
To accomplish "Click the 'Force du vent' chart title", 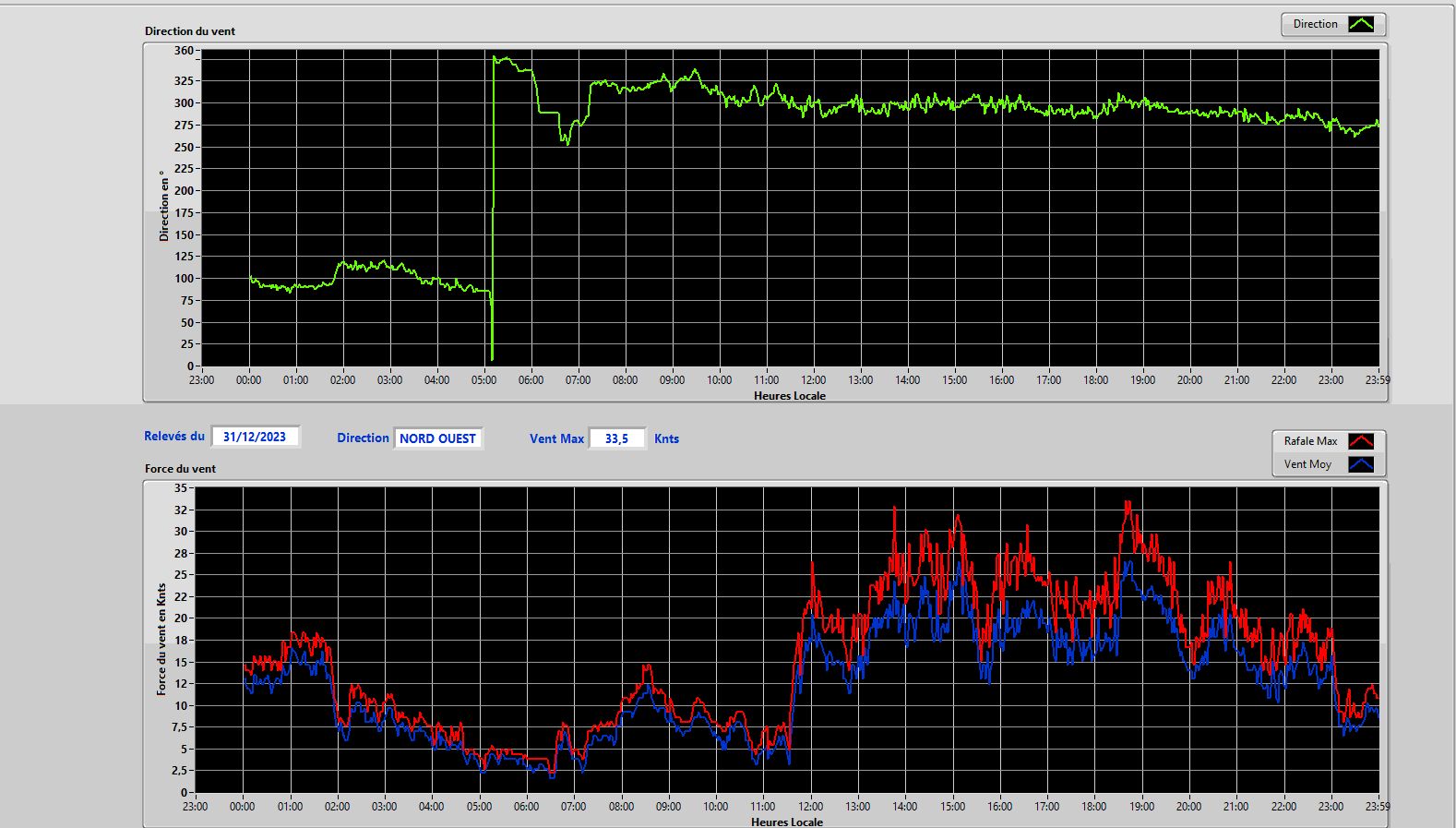I will tap(180, 469).
